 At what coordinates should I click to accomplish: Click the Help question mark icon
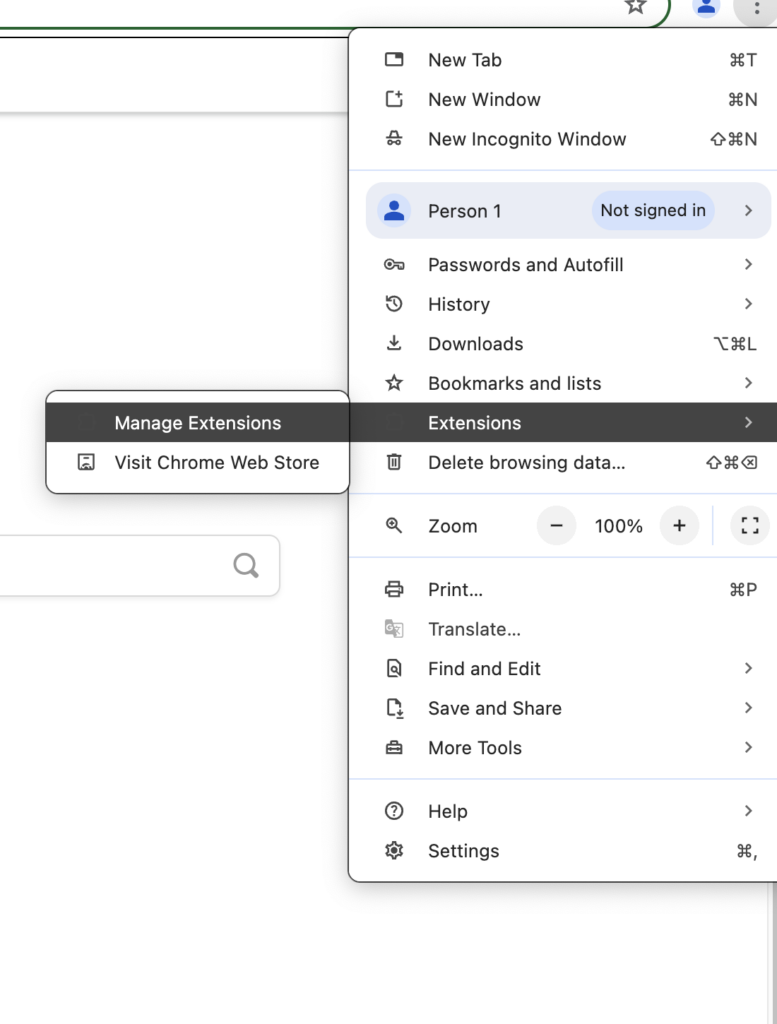click(394, 811)
